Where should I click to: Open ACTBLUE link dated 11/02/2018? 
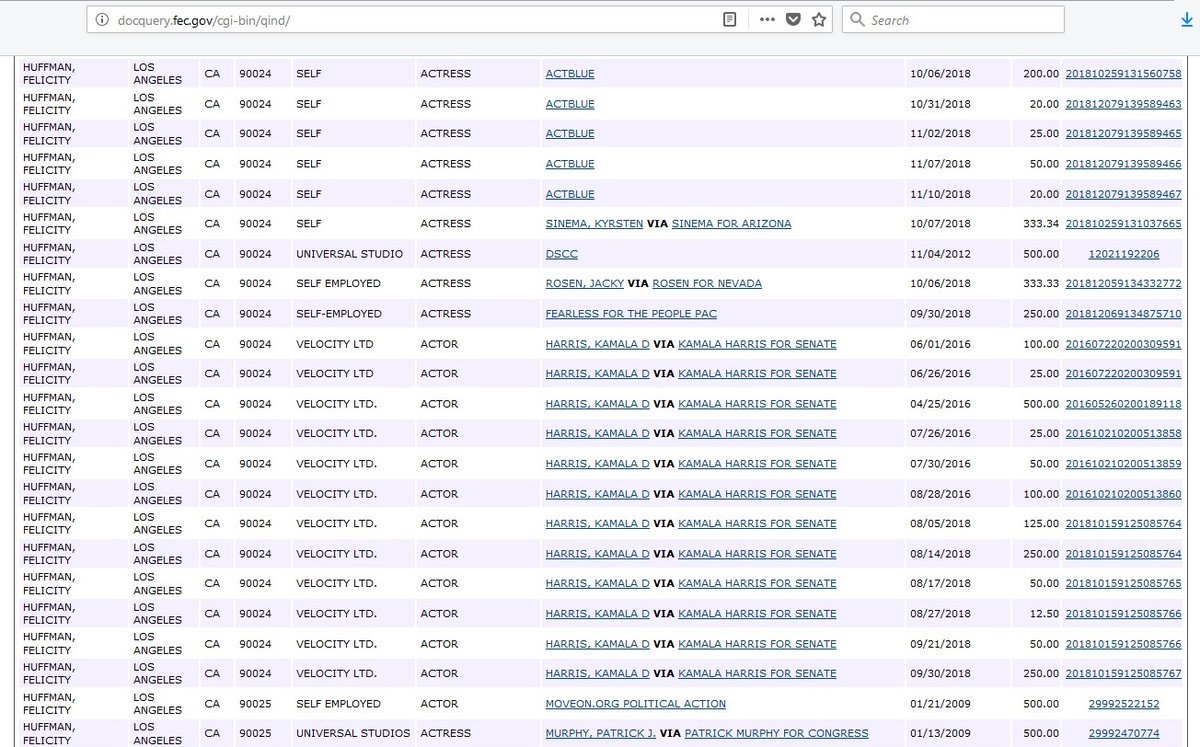570,134
